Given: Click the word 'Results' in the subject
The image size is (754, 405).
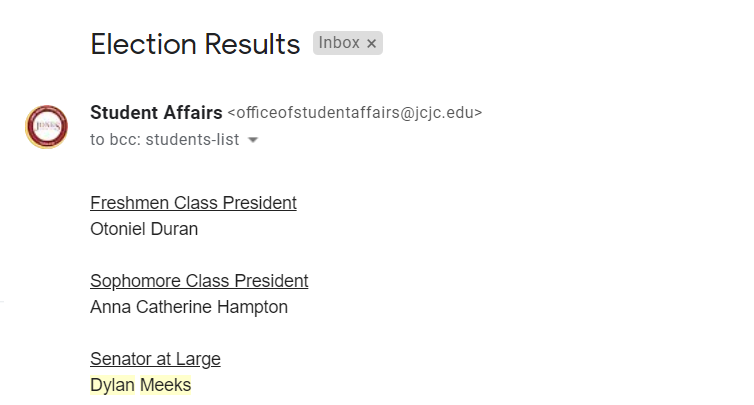Looking at the screenshot, I should tap(252, 44).
